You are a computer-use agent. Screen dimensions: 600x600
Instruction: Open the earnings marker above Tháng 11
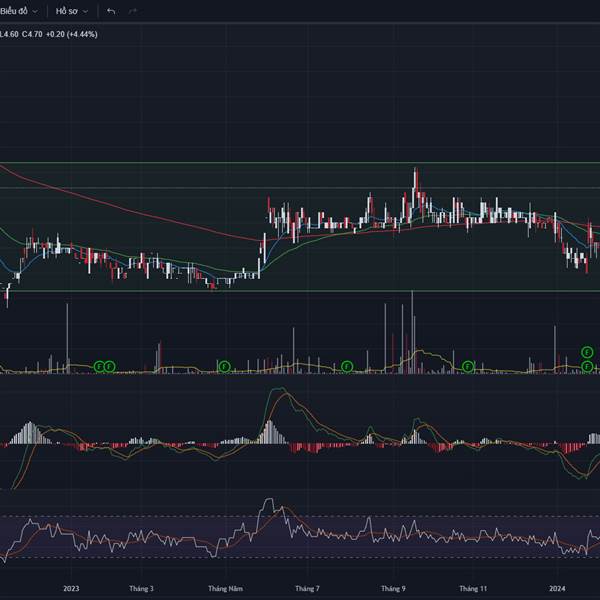[468, 367]
